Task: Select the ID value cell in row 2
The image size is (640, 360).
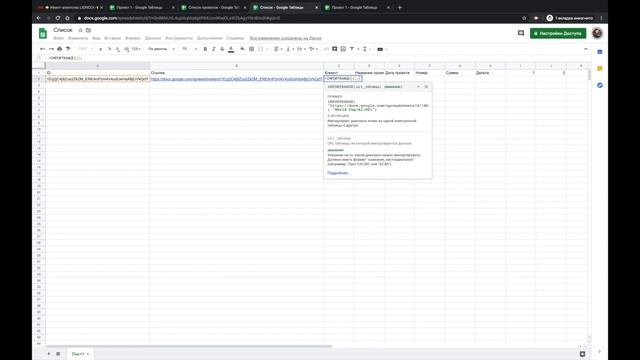Action: tap(98, 79)
